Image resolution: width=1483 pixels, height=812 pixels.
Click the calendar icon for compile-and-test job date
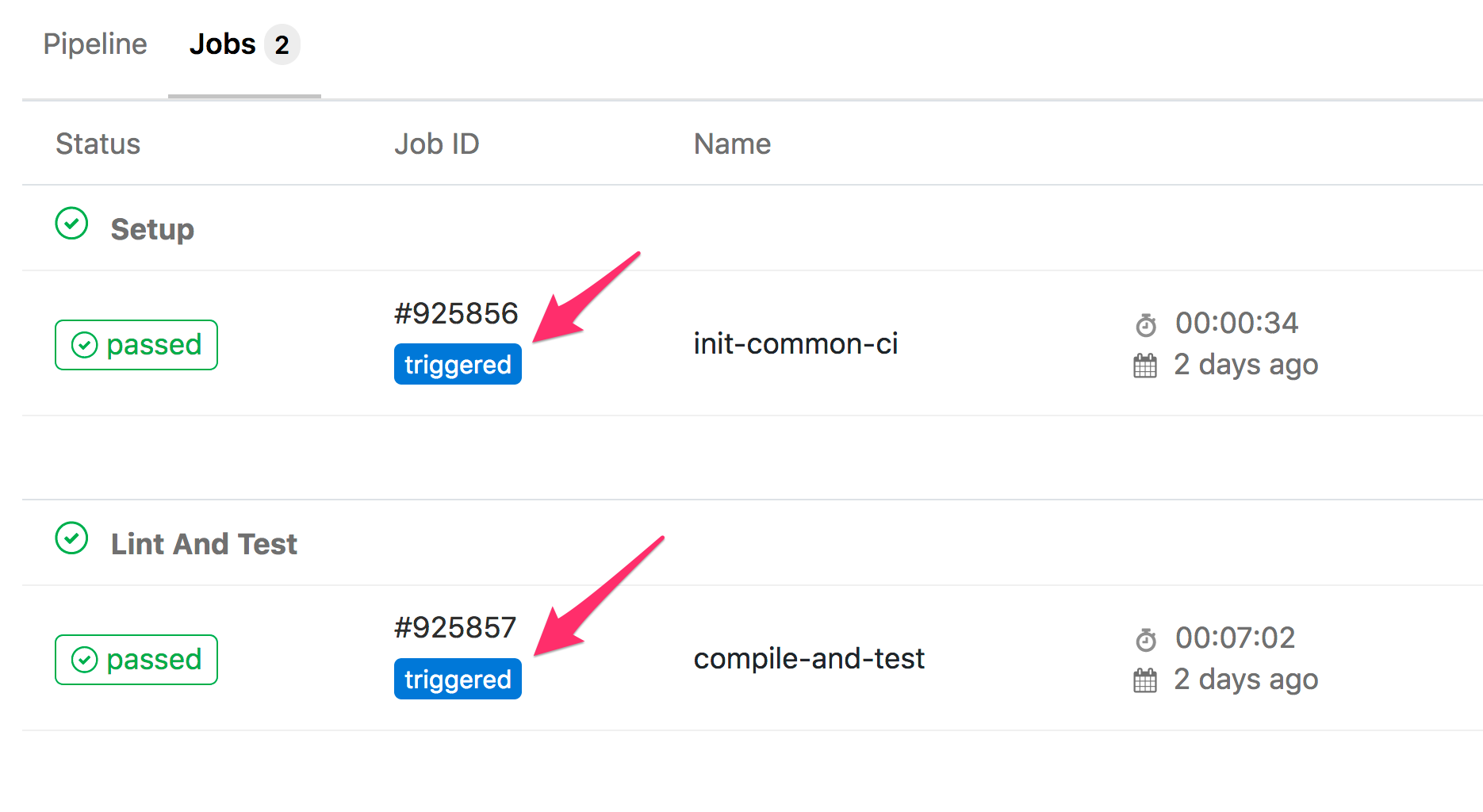coord(1145,680)
